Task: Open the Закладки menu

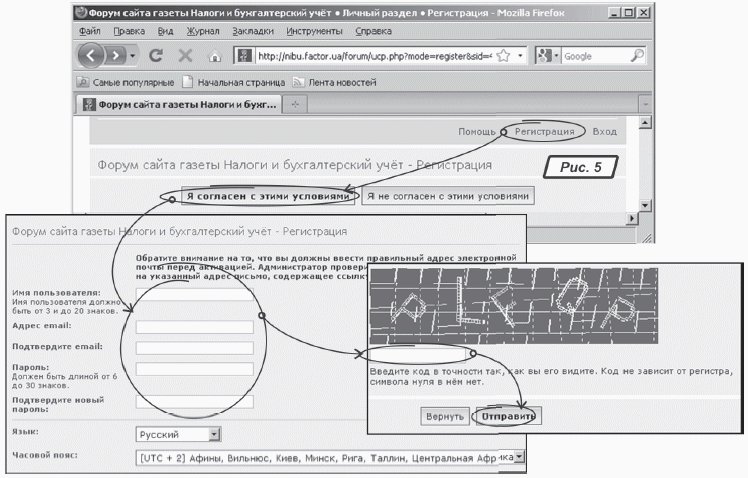Action: click(252, 31)
